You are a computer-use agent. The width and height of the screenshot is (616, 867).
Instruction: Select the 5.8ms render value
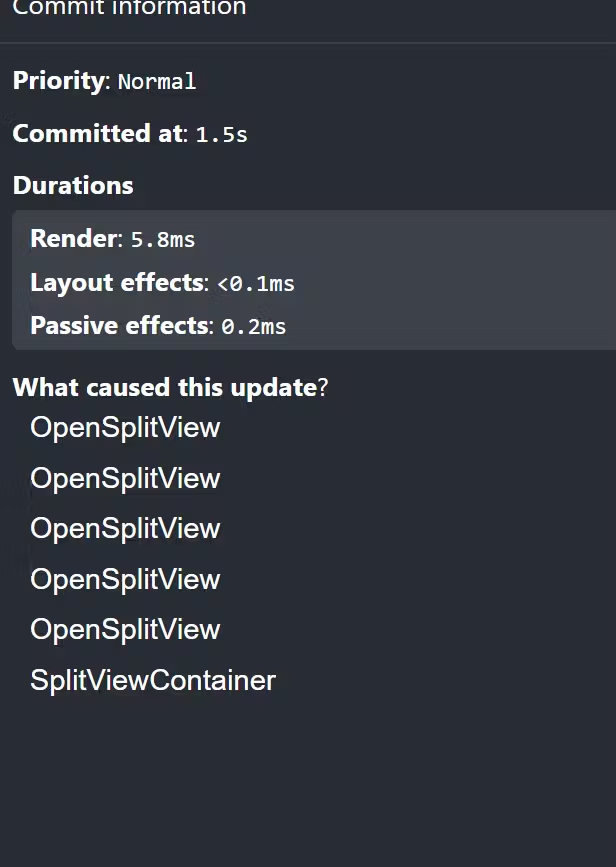(163, 240)
